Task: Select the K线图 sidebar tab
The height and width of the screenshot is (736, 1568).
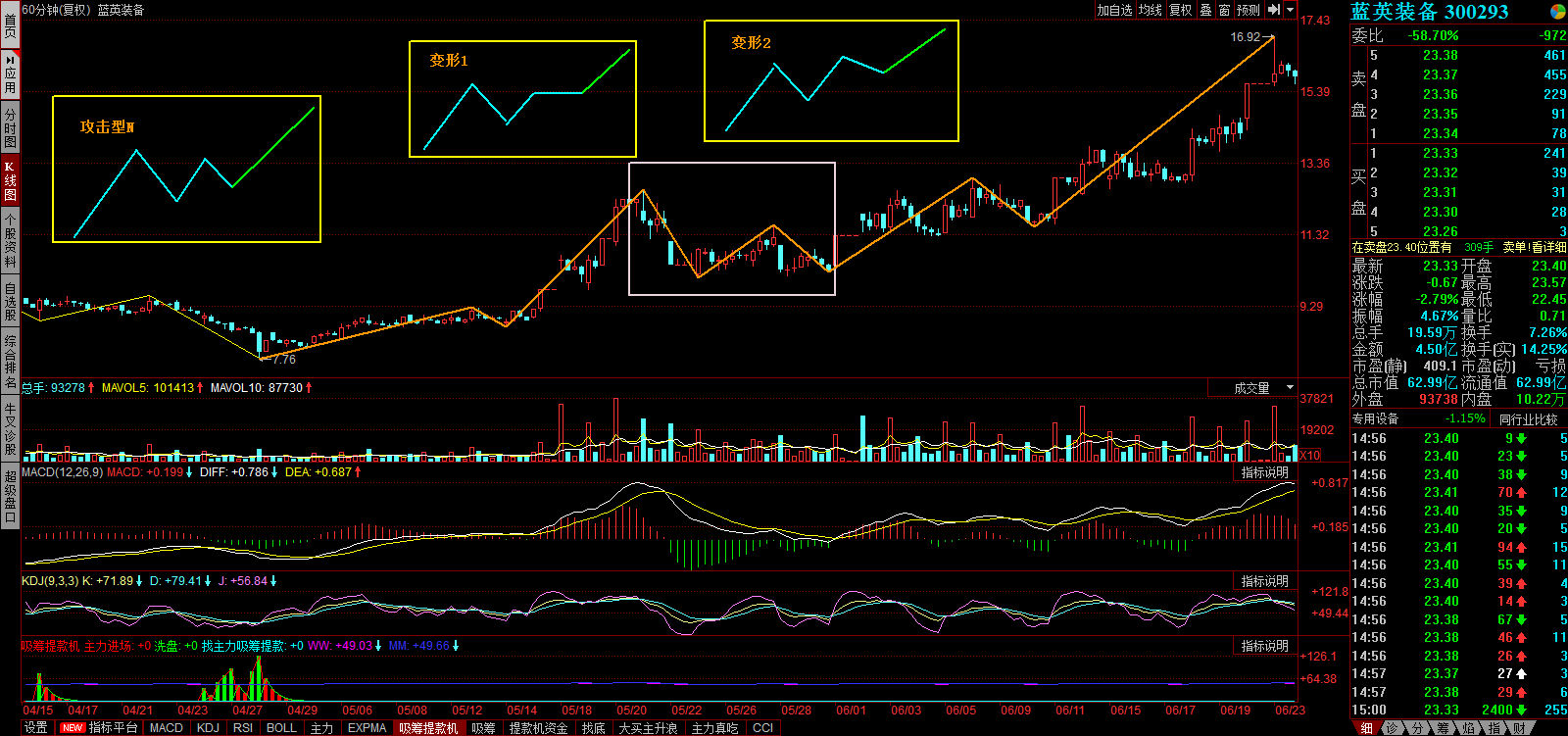Action: point(10,180)
